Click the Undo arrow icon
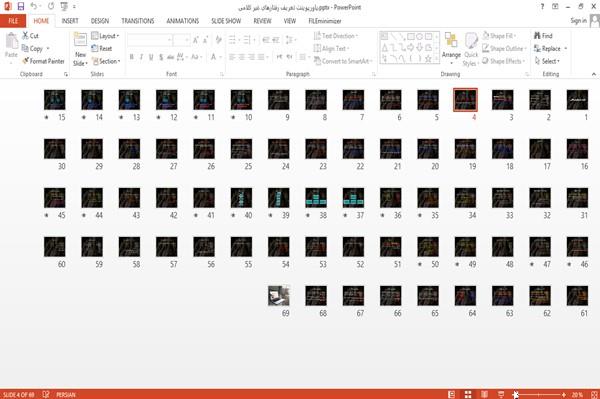 [x=34, y=7]
